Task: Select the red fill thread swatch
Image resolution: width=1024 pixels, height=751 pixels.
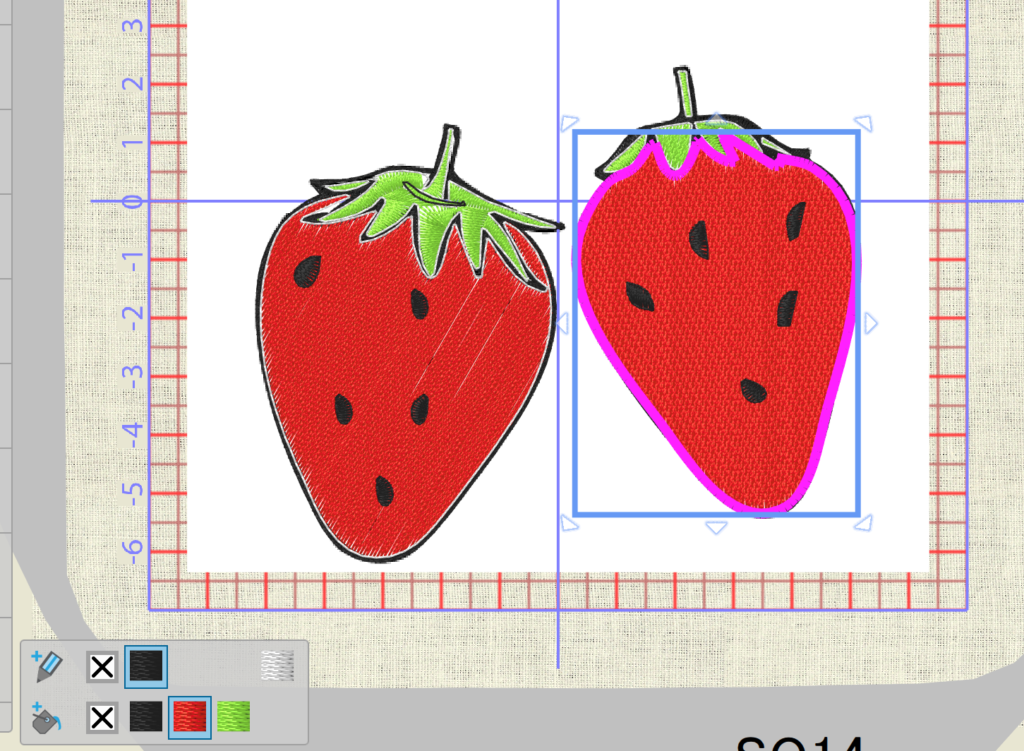Action: 190,717
